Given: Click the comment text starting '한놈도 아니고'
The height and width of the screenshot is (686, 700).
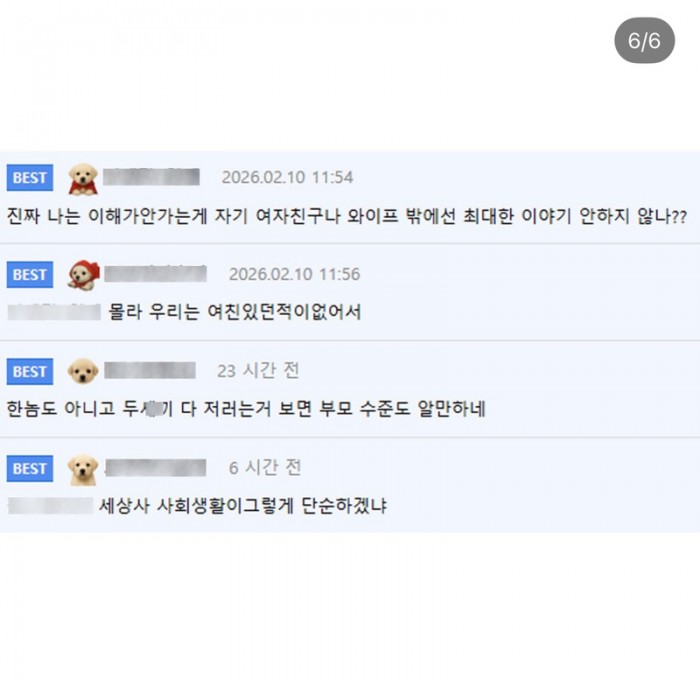Looking at the screenshot, I should (x=246, y=409).
